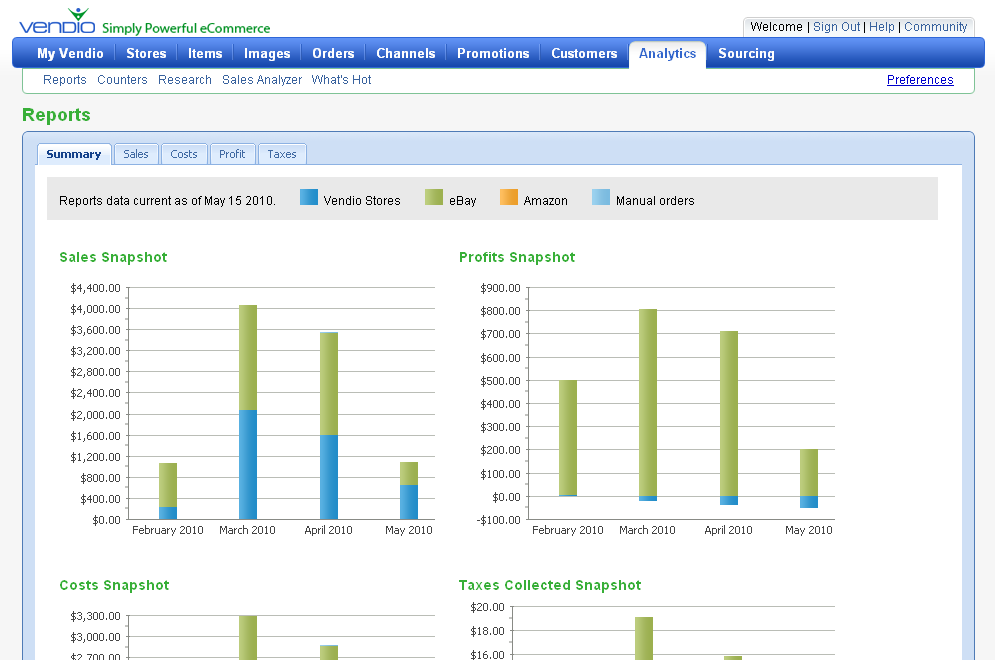Viewport: 995px width, 660px height.
Task: Open the Sales tab in Reports
Action: tap(136, 154)
